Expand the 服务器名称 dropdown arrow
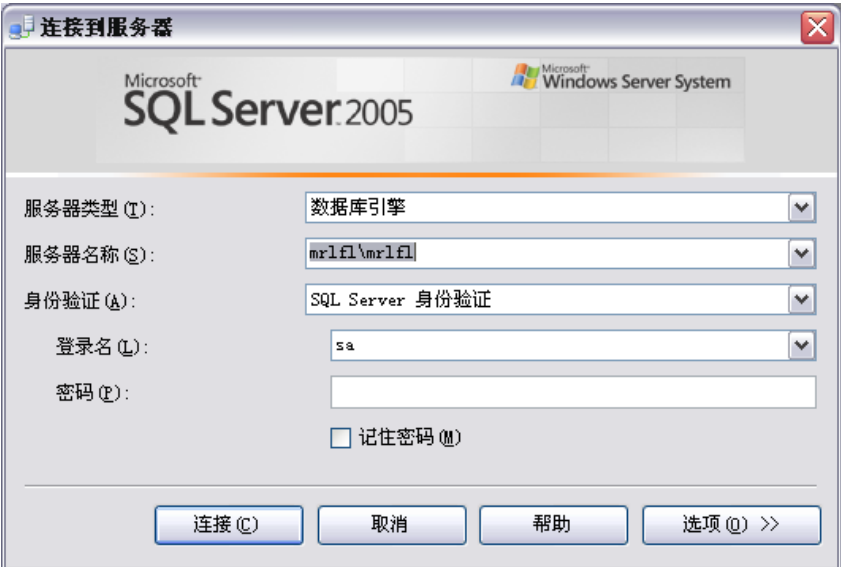Image resolution: width=841 pixels, height=567 pixels. click(x=802, y=253)
